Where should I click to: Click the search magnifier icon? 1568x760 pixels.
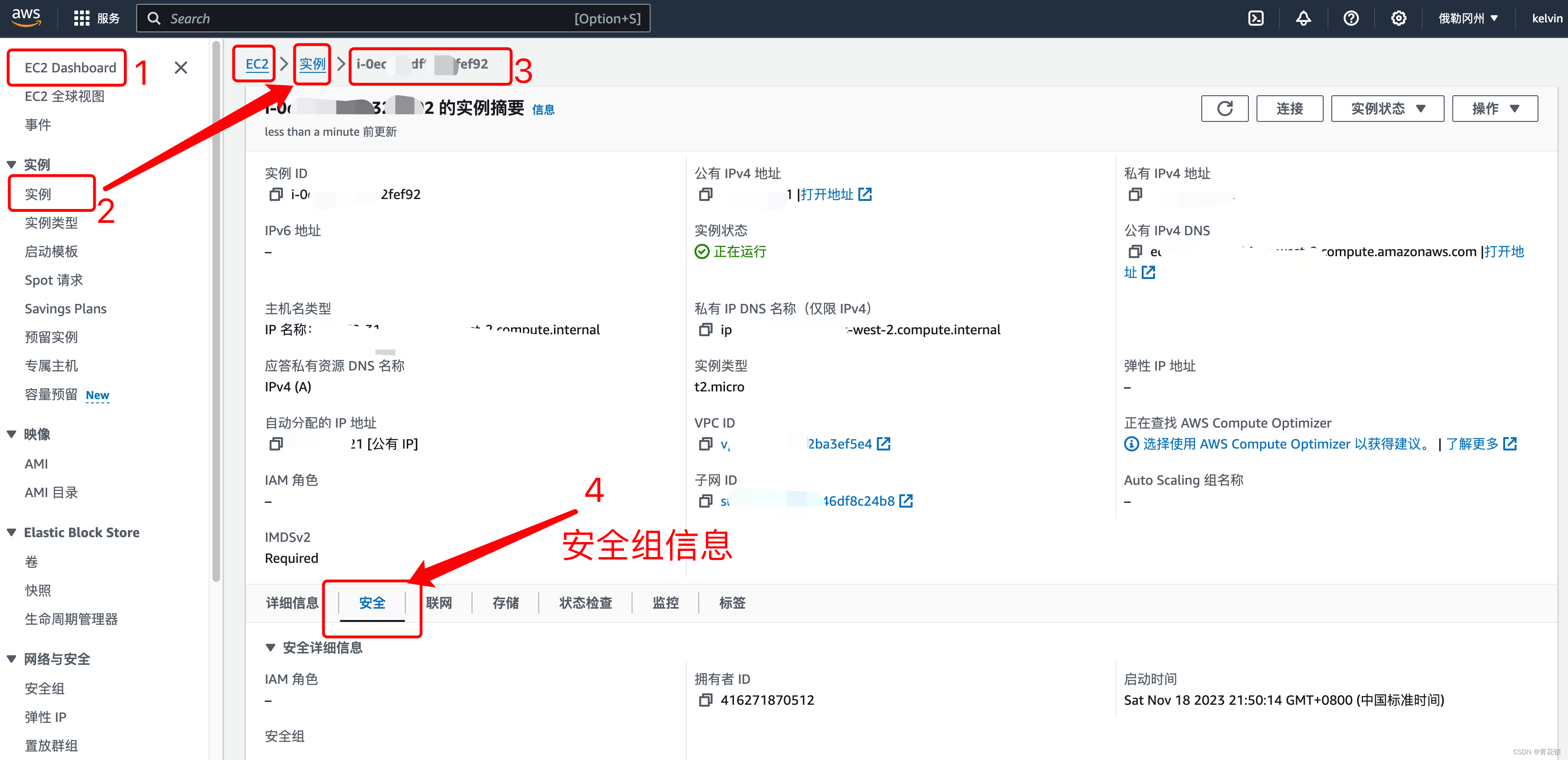(154, 18)
